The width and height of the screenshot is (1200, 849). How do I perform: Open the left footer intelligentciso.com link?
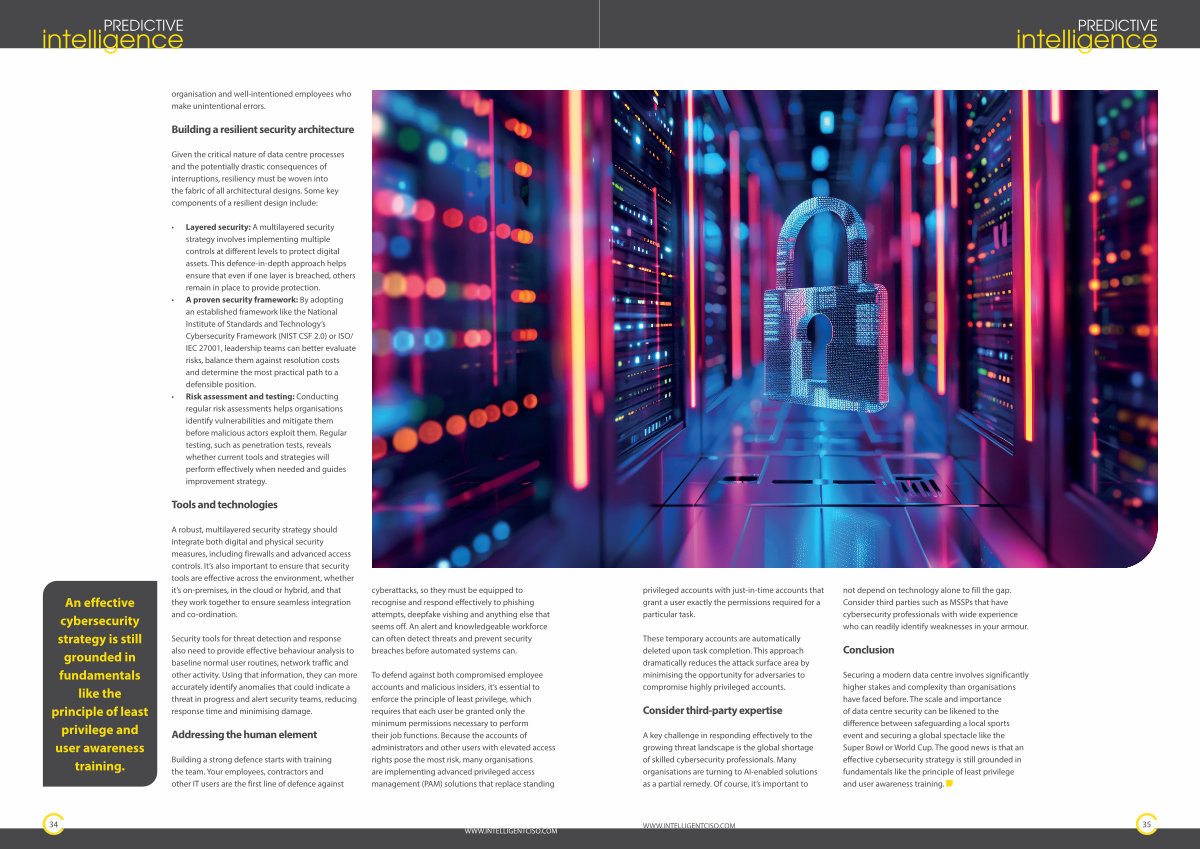[x=511, y=830]
